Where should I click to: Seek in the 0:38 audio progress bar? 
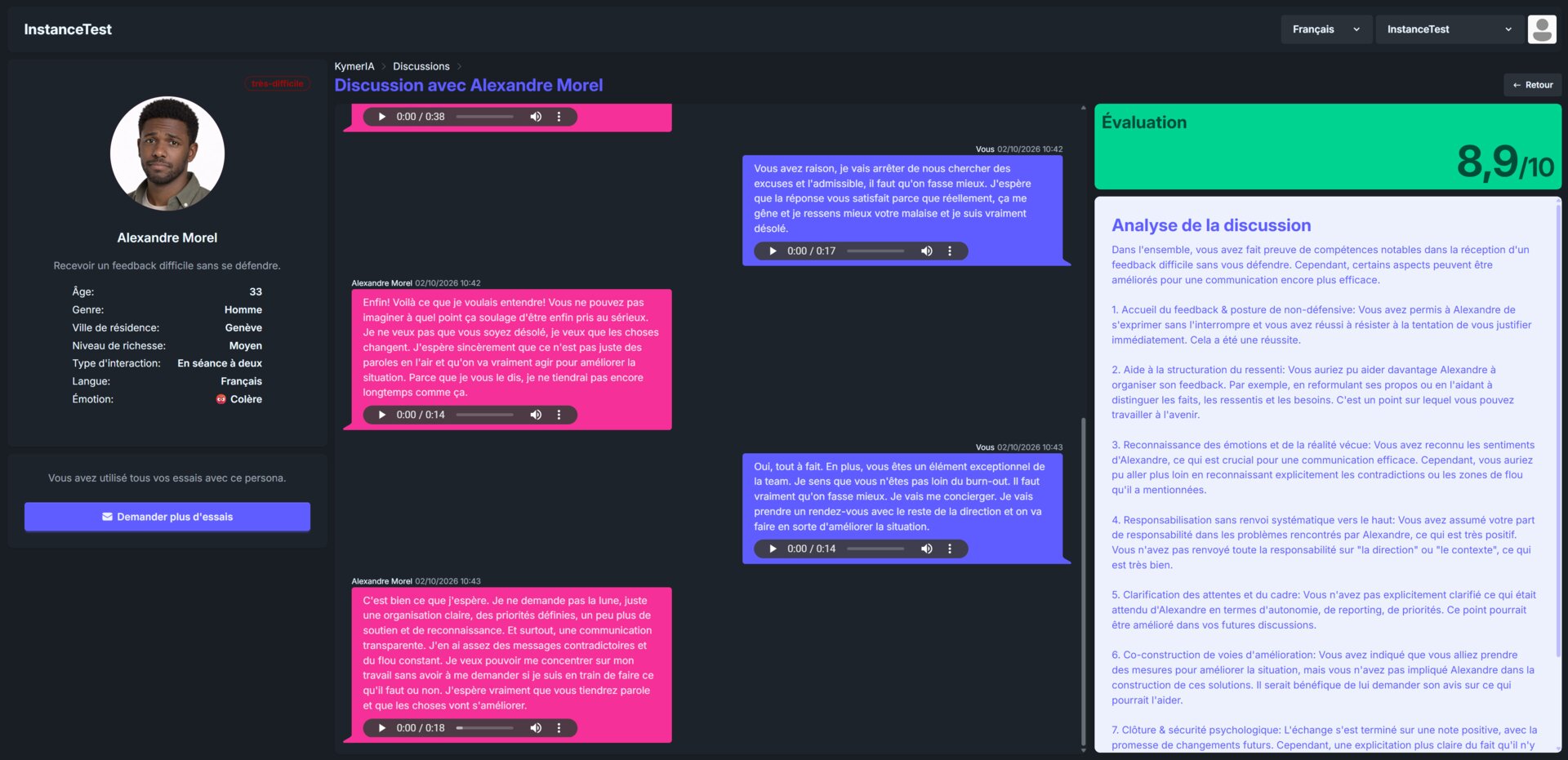click(484, 117)
